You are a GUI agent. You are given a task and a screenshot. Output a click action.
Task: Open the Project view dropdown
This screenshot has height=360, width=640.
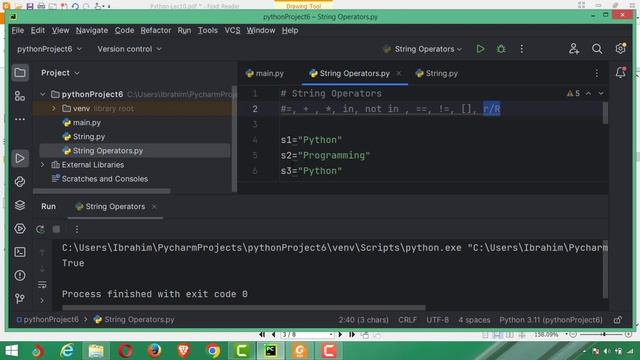click(60, 73)
